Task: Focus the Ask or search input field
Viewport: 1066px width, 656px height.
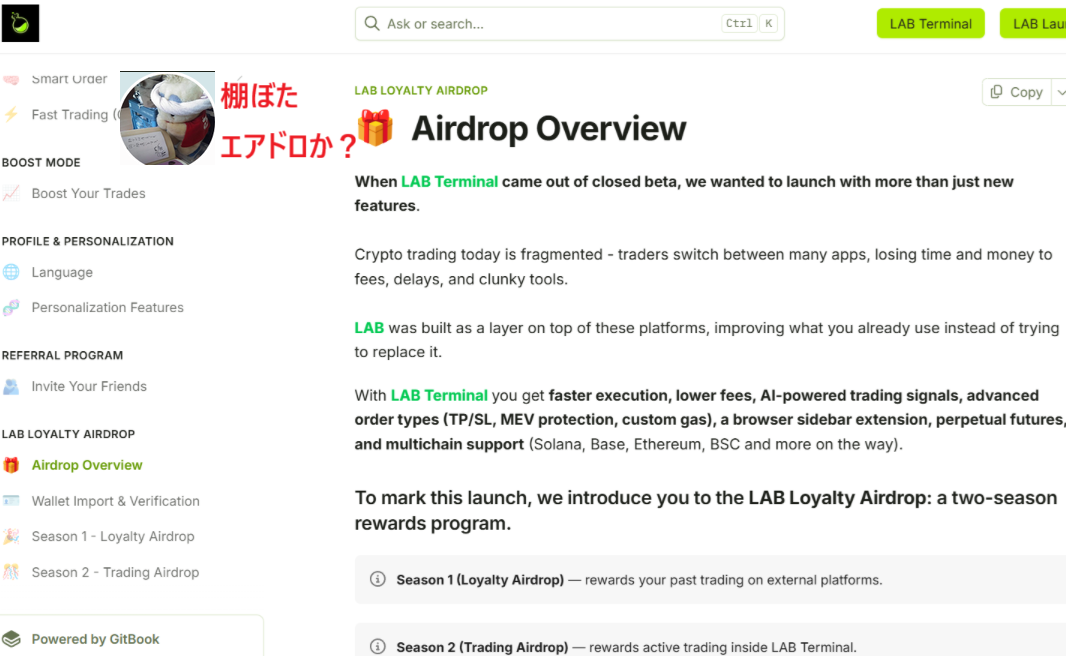Action: pyautogui.click(x=550, y=24)
